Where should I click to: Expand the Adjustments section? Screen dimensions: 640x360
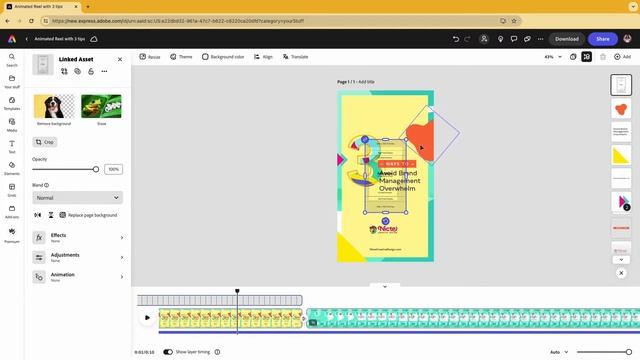click(x=78, y=257)
